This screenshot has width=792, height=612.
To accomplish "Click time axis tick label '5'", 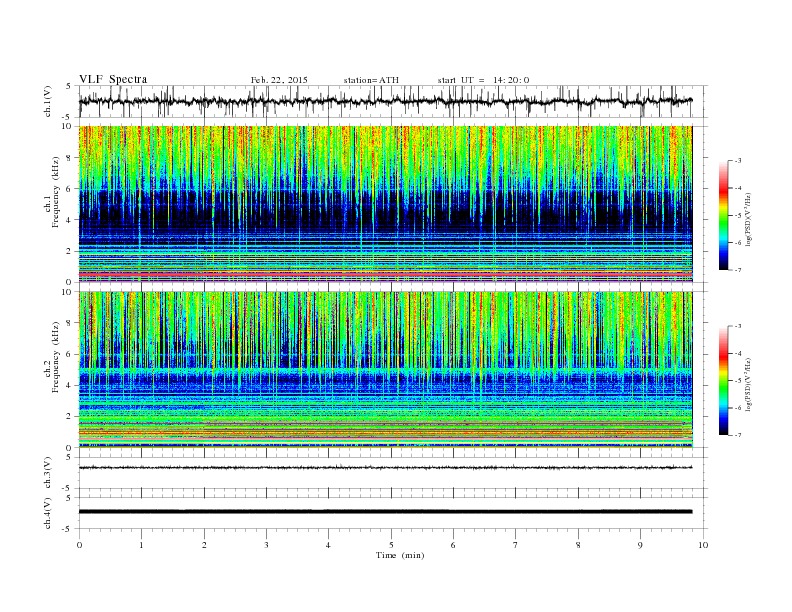I will coord(391,545).
